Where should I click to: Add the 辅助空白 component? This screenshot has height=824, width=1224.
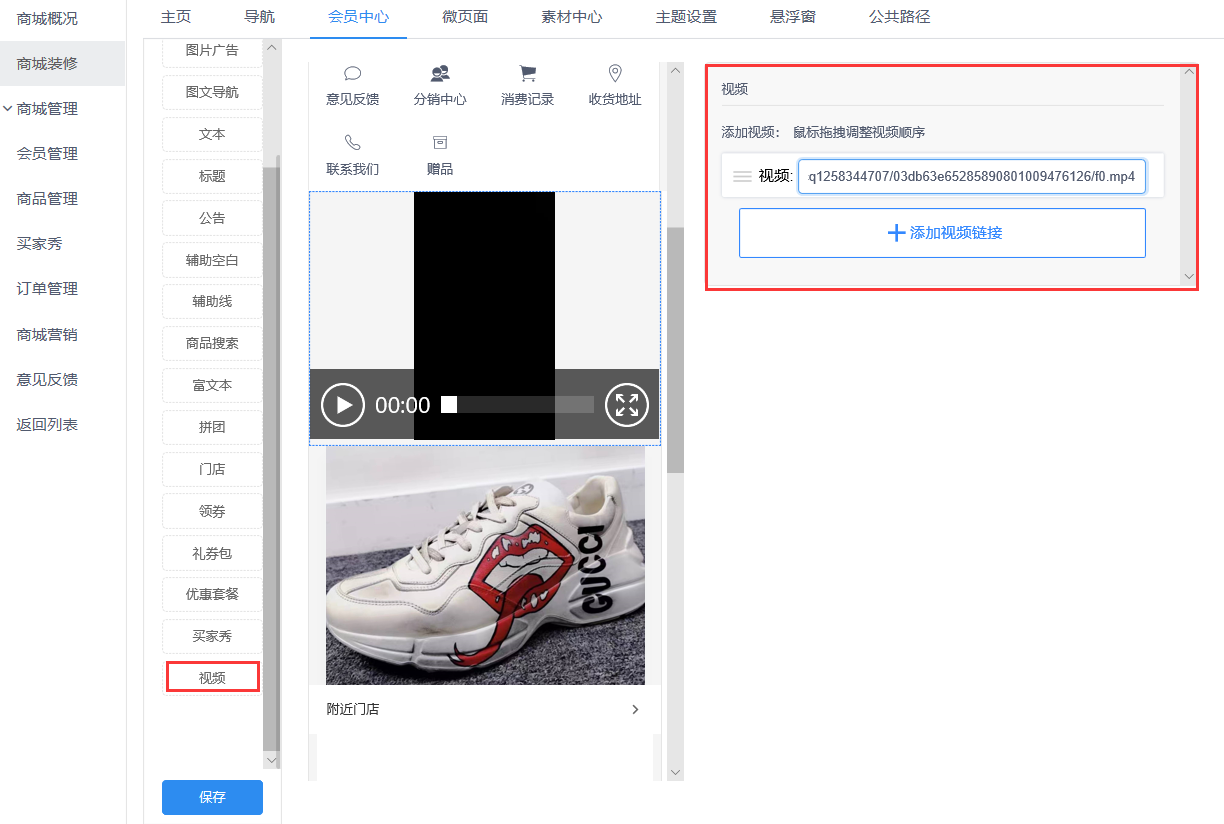tap(212, 260)
